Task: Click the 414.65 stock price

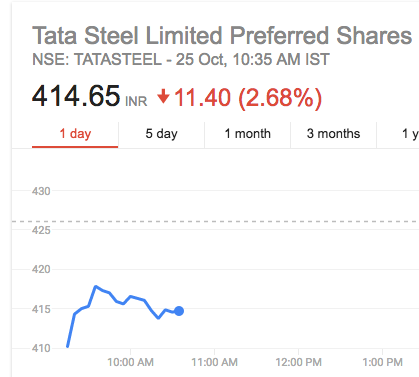Action: [x=76, y=96]
